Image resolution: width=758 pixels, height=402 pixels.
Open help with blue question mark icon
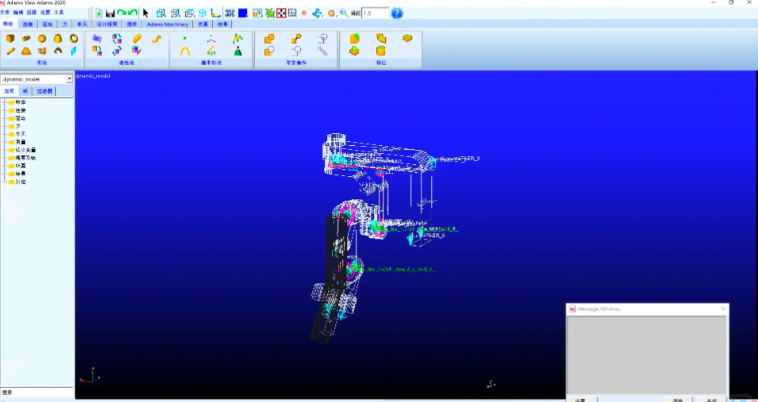click(x=397, y=13)
